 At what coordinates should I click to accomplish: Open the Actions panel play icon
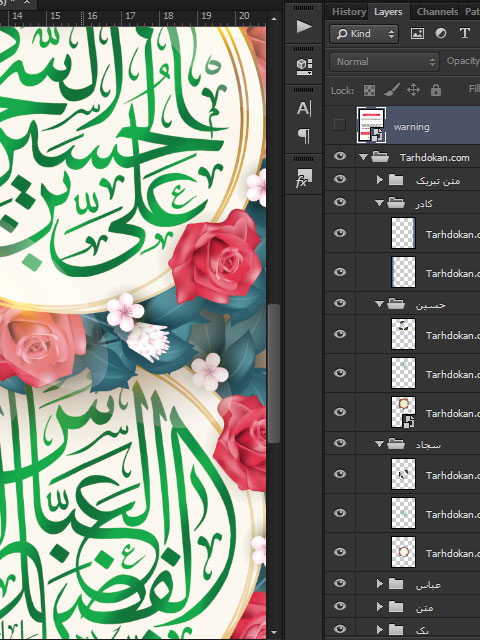304,27
